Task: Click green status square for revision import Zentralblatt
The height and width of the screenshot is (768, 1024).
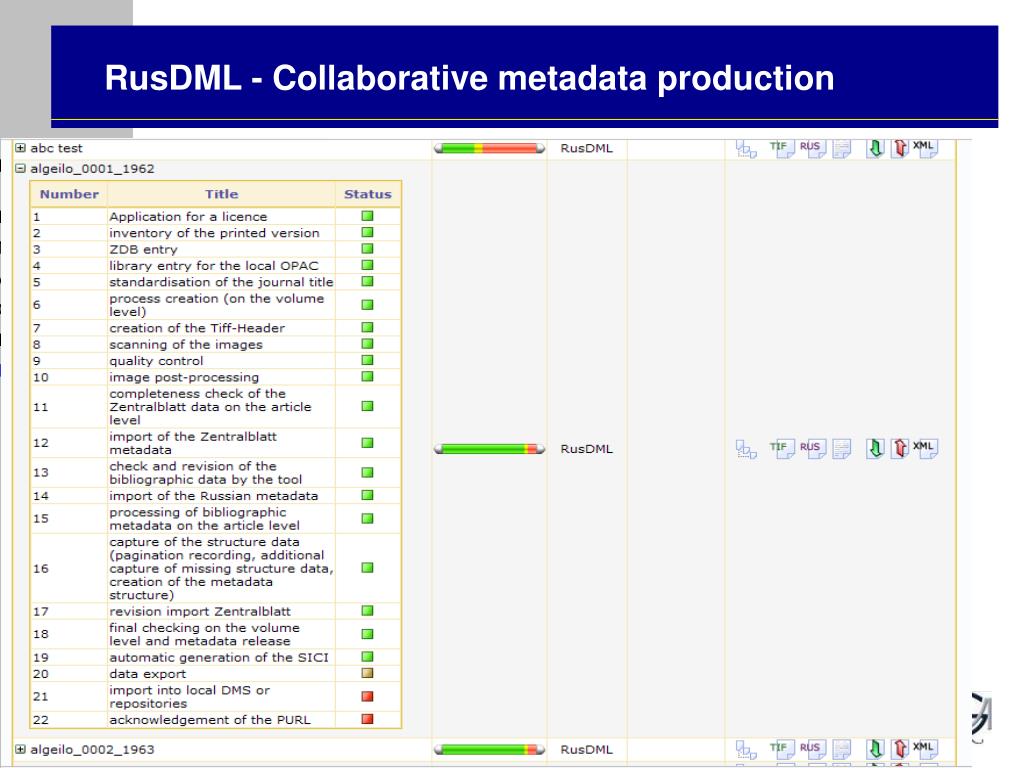Action: [367, 611]
